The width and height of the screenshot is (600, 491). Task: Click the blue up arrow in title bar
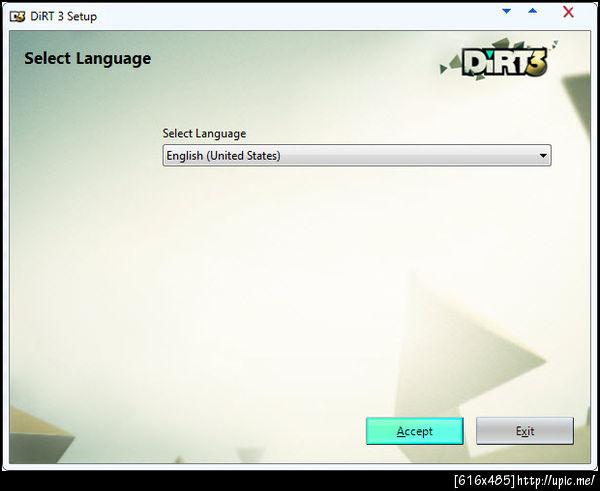pos(532,11)
